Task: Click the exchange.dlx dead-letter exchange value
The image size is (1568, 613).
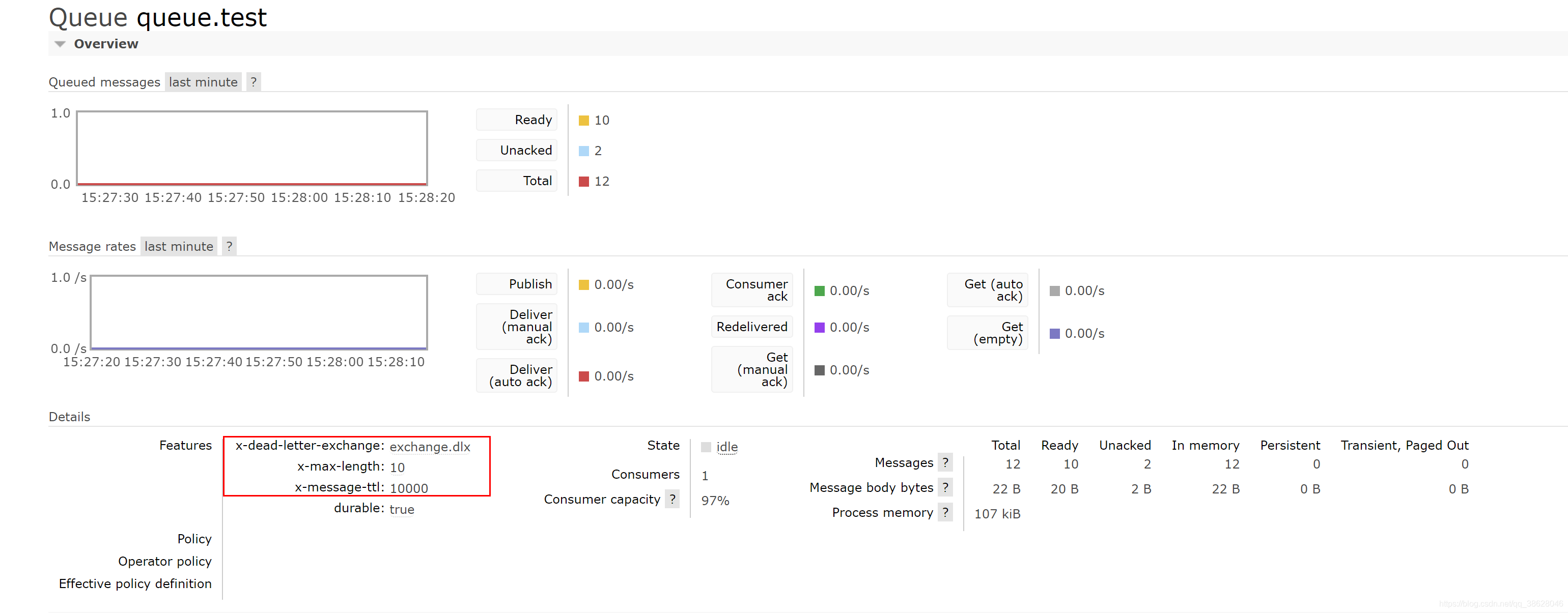Action: pyautogui.click(x=430, y=447)
